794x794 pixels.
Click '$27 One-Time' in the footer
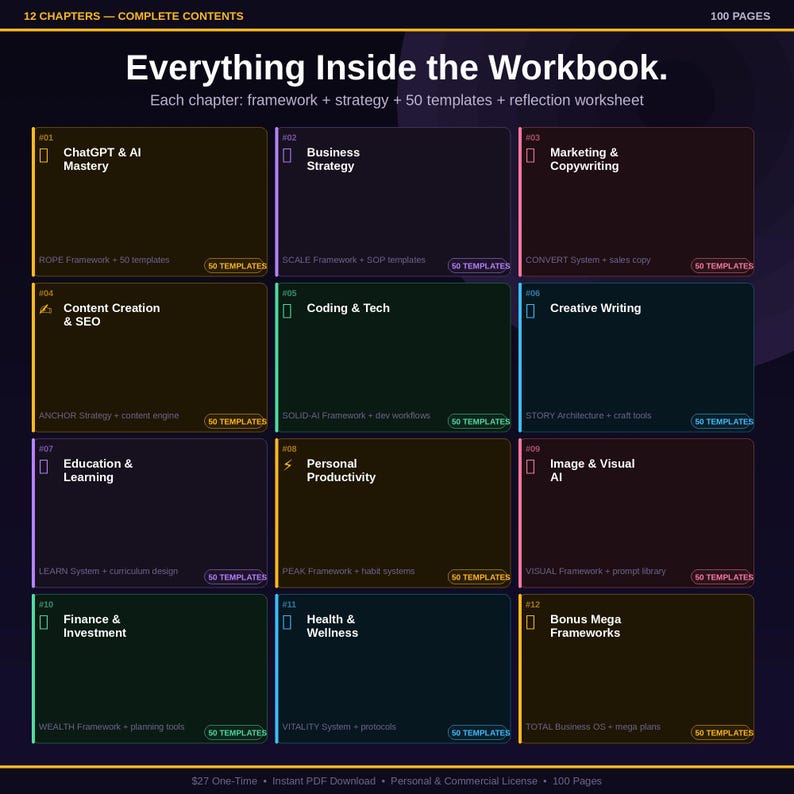coord(224,781)
